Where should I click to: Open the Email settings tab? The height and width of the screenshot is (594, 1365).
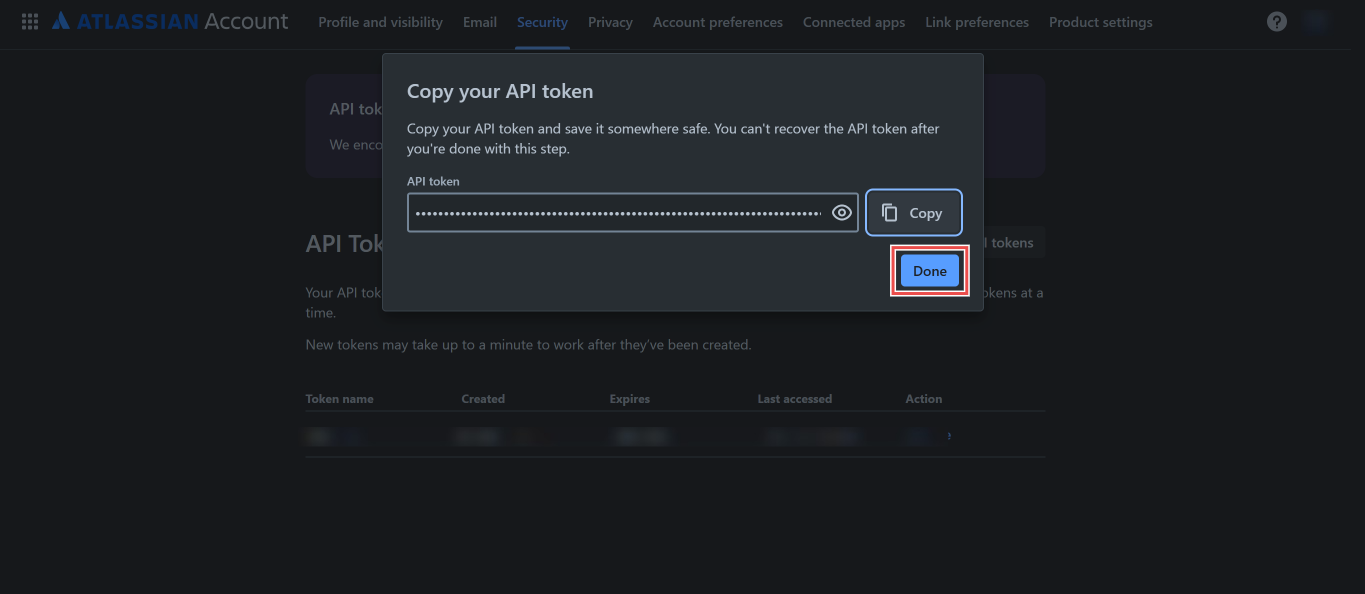(x=479, y=21)
